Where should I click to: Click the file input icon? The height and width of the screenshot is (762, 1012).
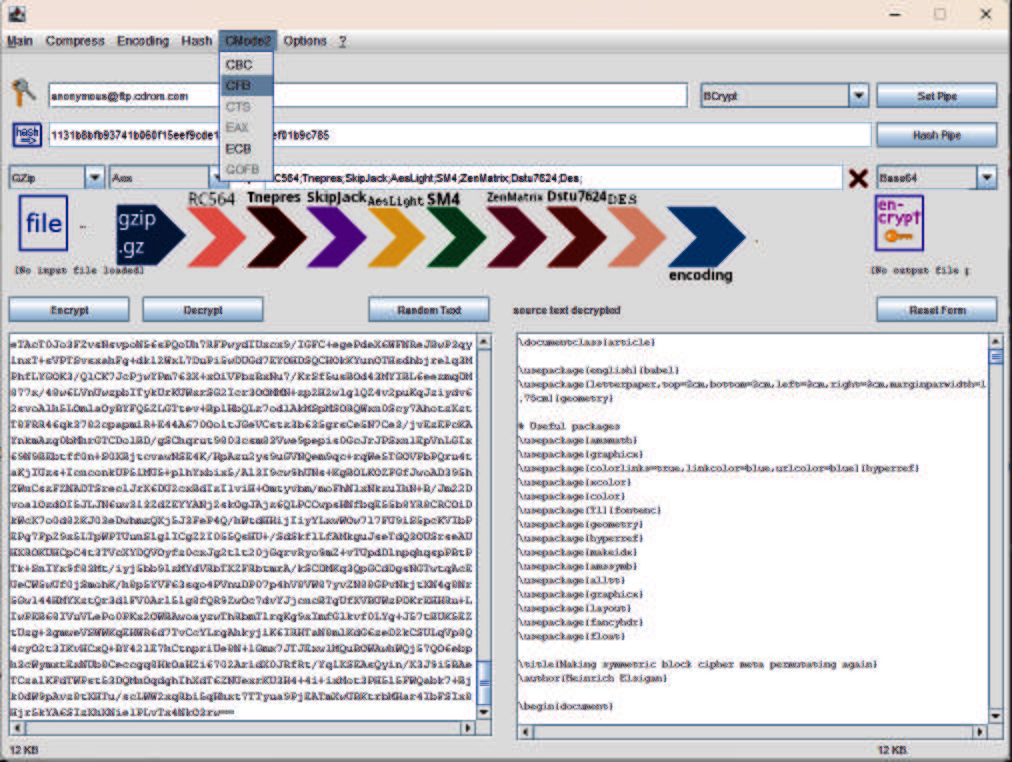[43, 223]
